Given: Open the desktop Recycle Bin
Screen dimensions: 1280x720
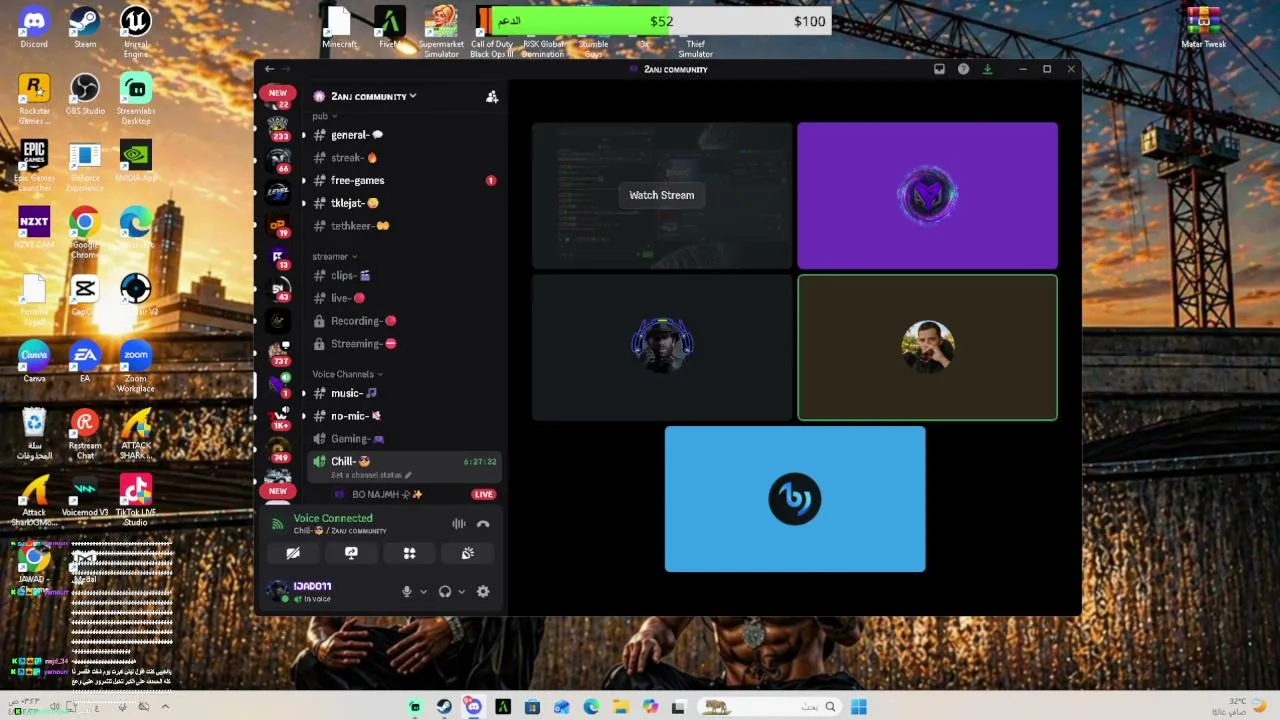Looking at the screenshot, I should click(34, 433).
